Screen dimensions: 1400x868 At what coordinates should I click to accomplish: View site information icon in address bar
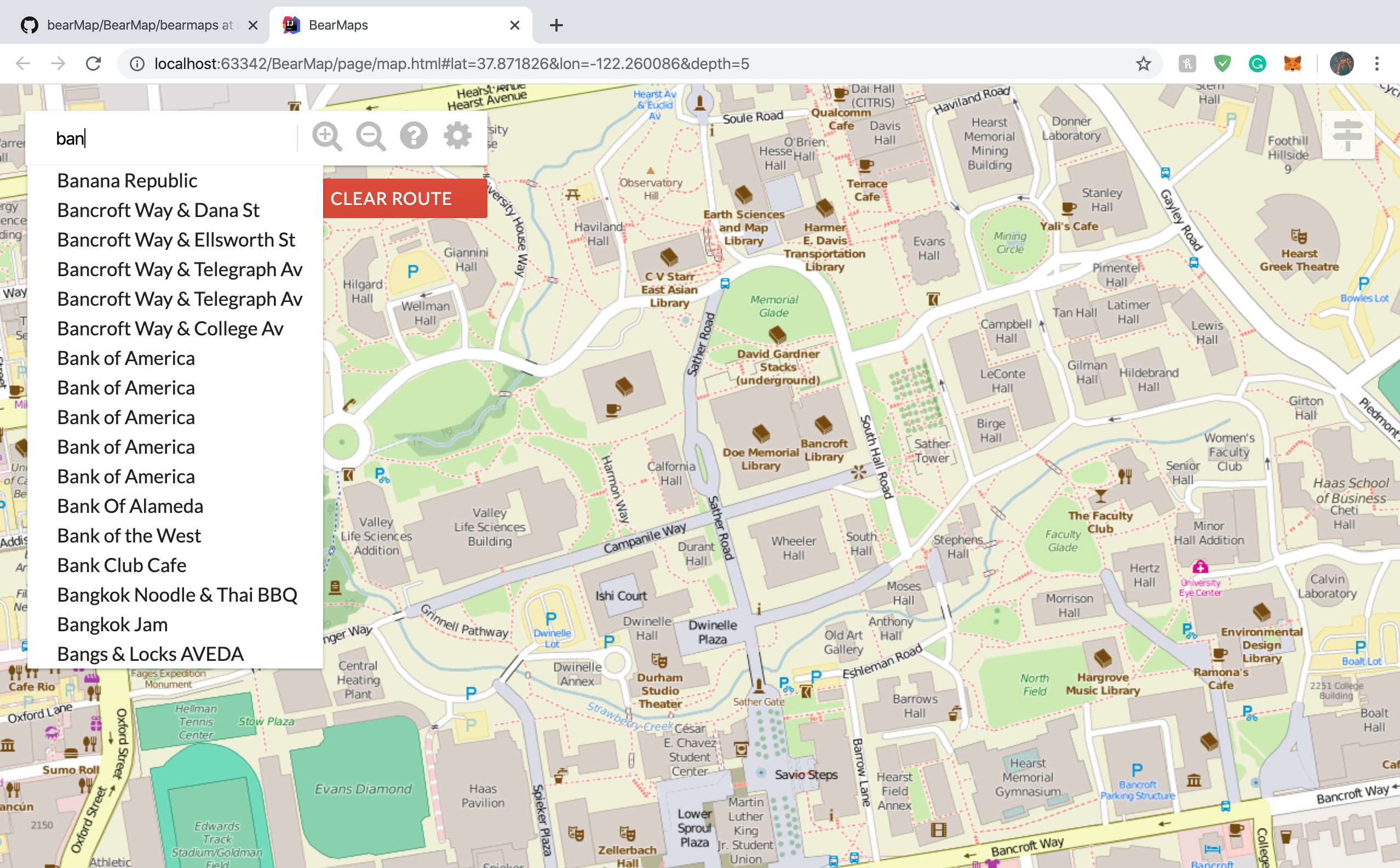(x=137, y=63)
